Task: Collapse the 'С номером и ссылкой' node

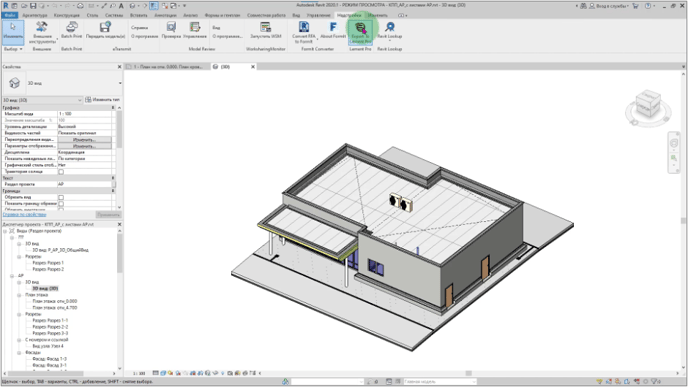Action: click(19, 340)
